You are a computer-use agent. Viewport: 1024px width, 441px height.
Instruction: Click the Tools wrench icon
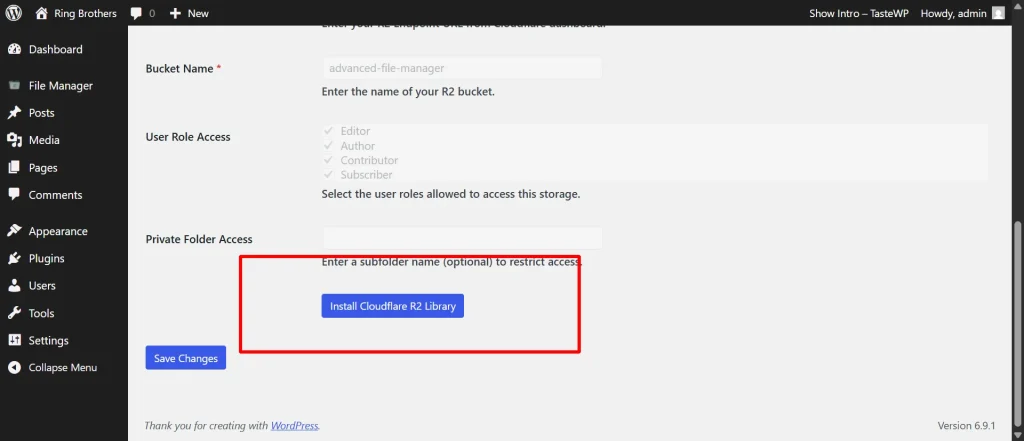coord(14,313)
